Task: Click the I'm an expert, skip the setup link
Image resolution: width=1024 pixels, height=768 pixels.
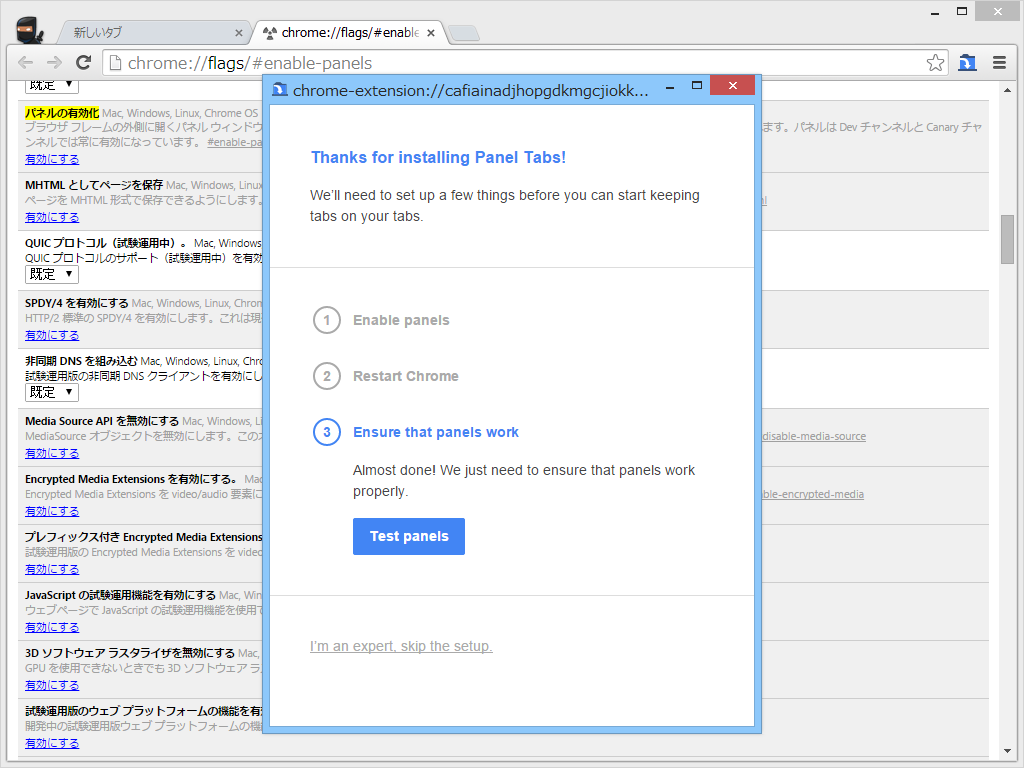Action: (401, 646)
